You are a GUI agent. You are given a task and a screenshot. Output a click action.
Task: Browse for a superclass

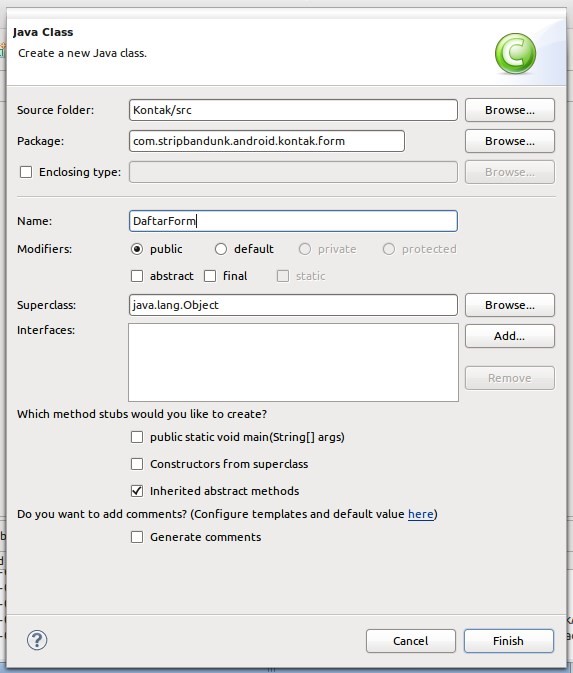509,305
